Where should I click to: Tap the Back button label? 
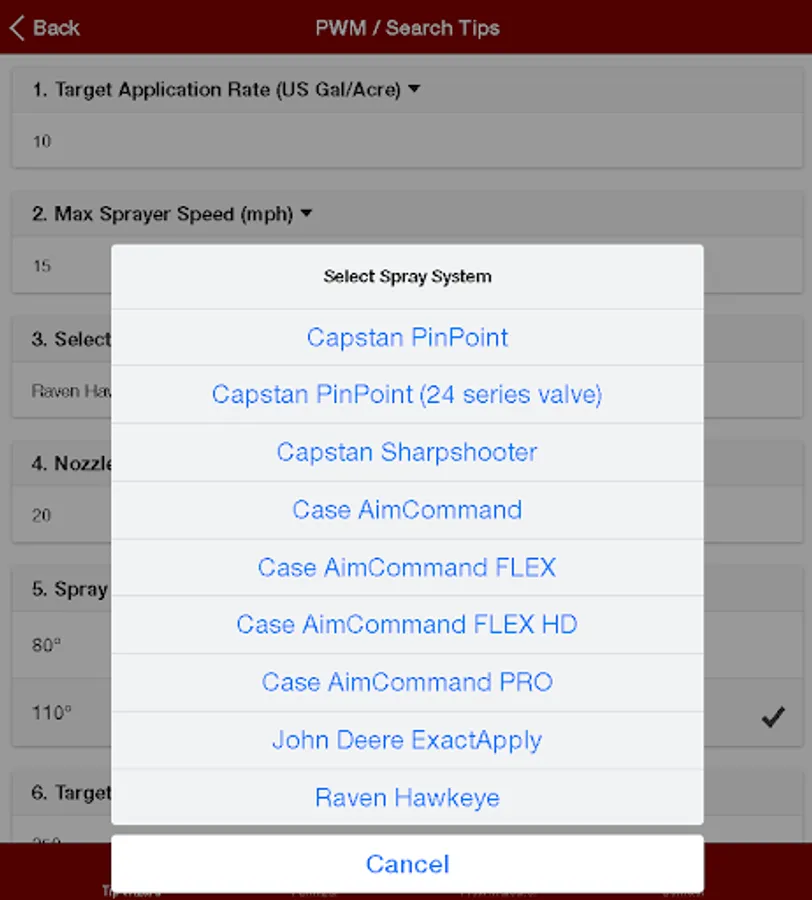[56, 27]
